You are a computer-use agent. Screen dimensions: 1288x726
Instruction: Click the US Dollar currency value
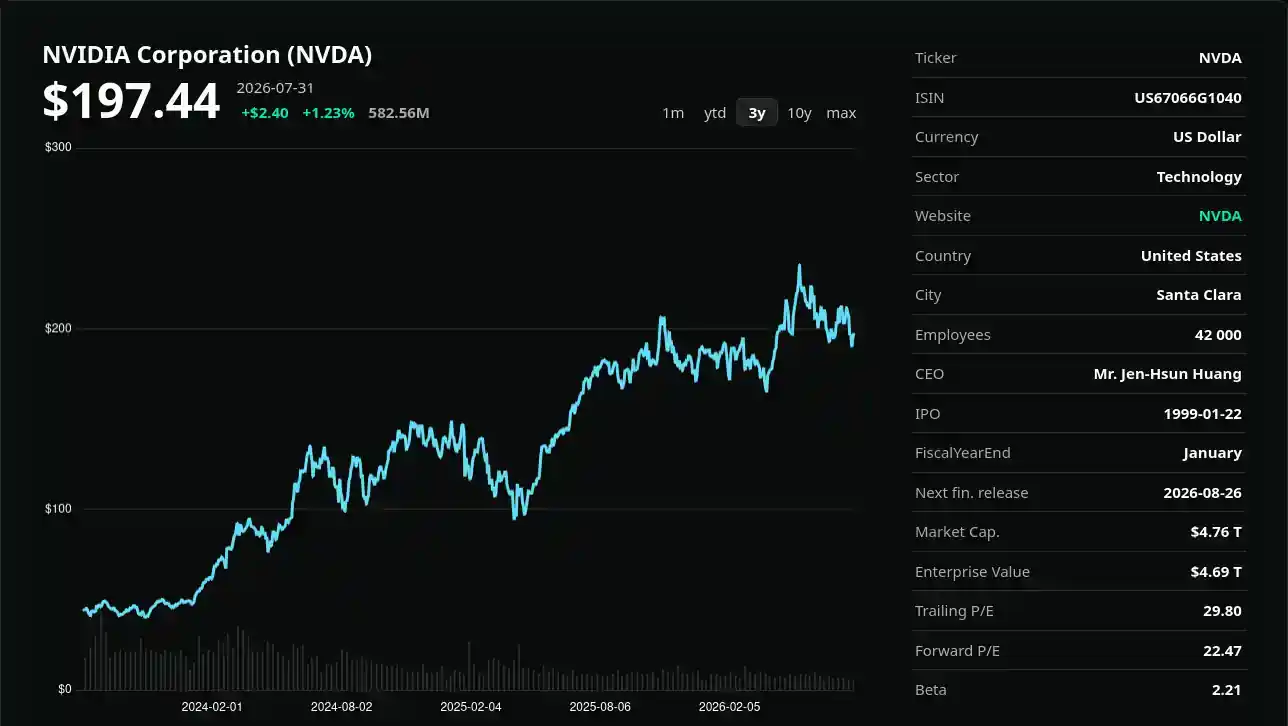tap(1207, 137)
